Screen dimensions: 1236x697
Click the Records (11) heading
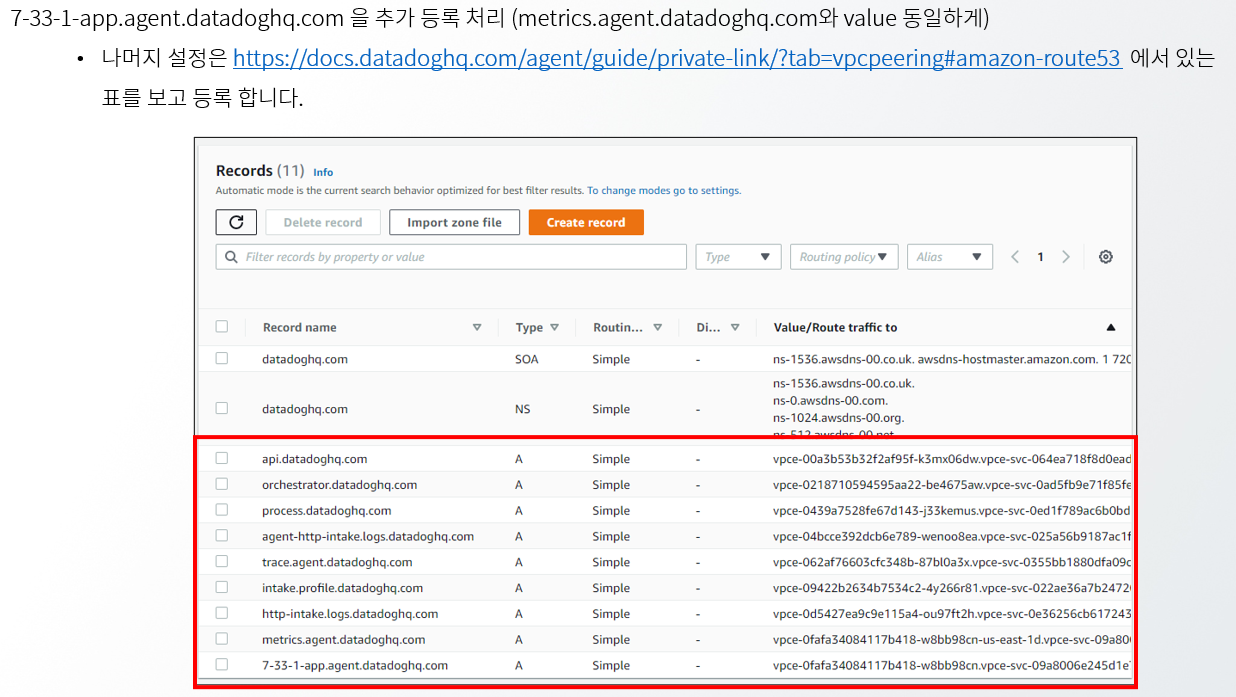coord(260,171)
